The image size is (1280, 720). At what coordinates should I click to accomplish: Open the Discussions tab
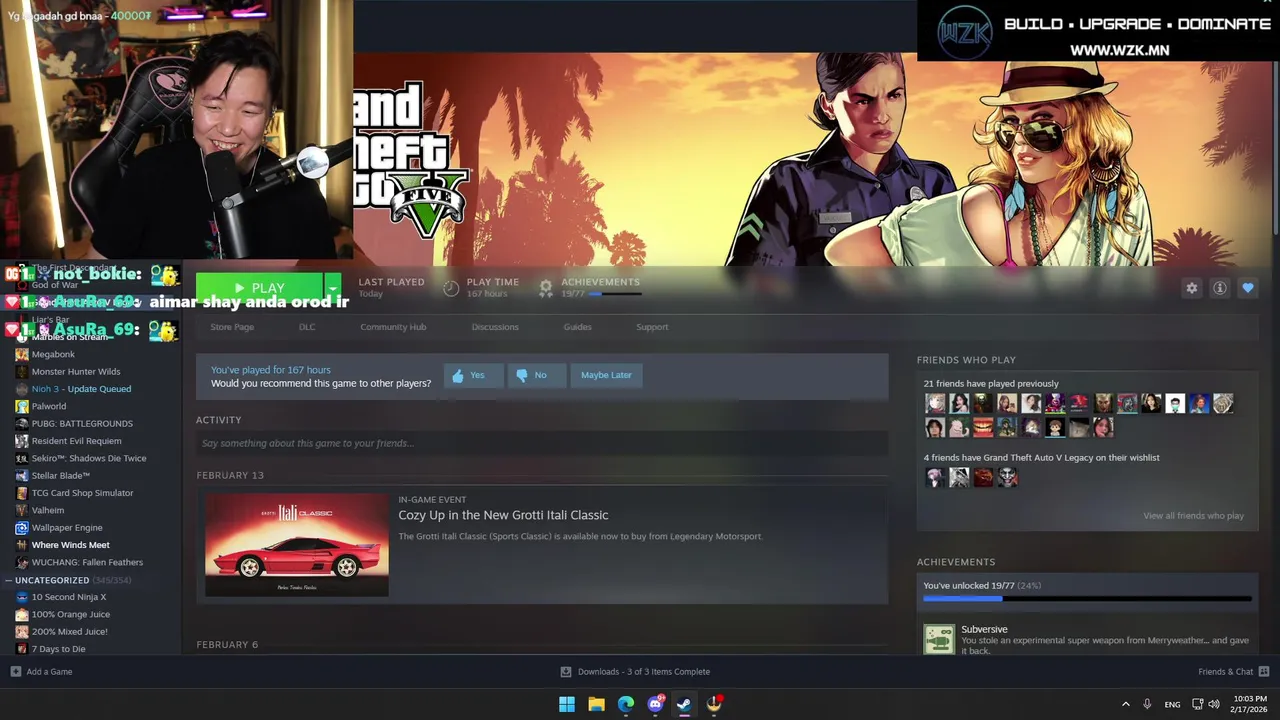coord(495,327)
